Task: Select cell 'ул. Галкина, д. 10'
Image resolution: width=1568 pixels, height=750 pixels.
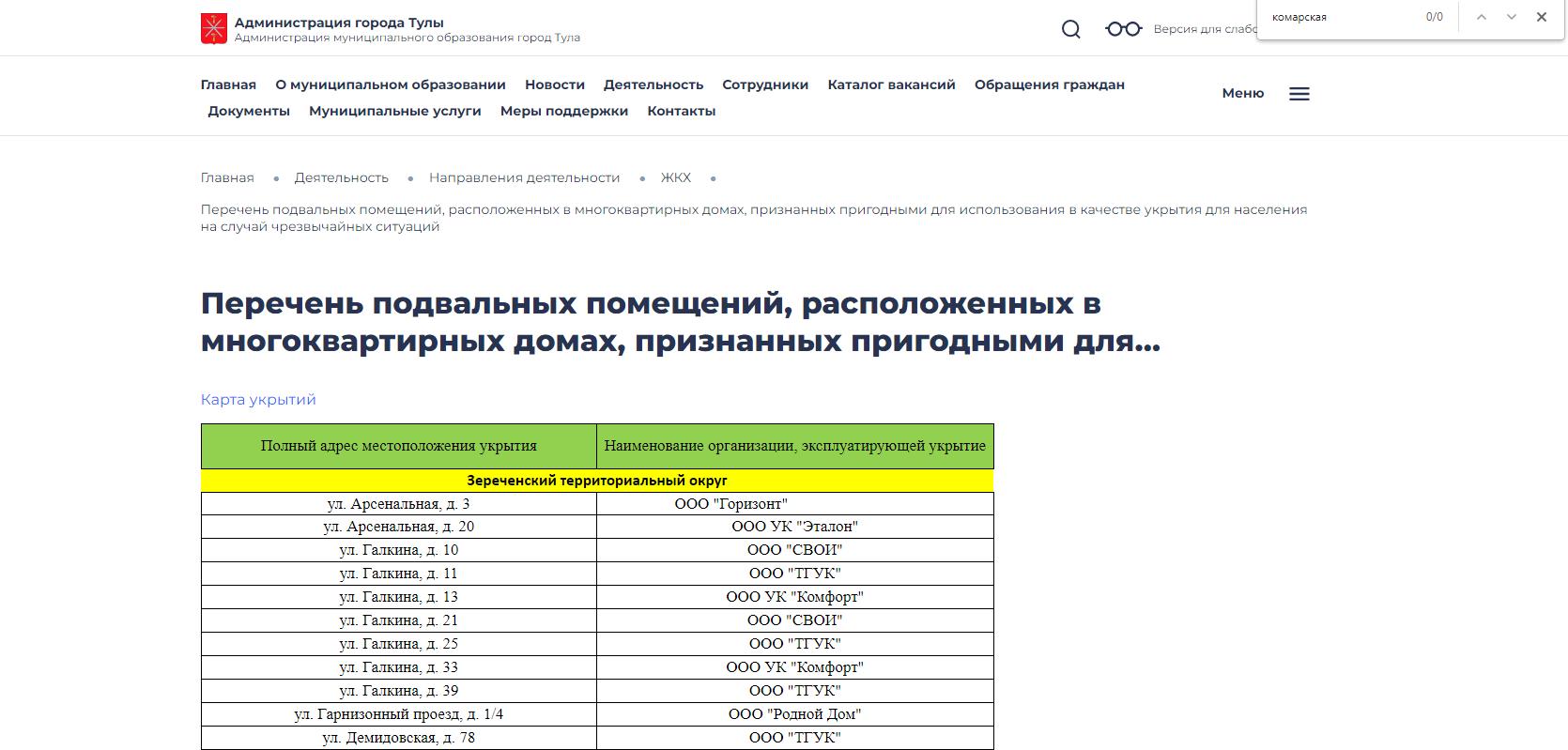Action: tap(399, 550)
